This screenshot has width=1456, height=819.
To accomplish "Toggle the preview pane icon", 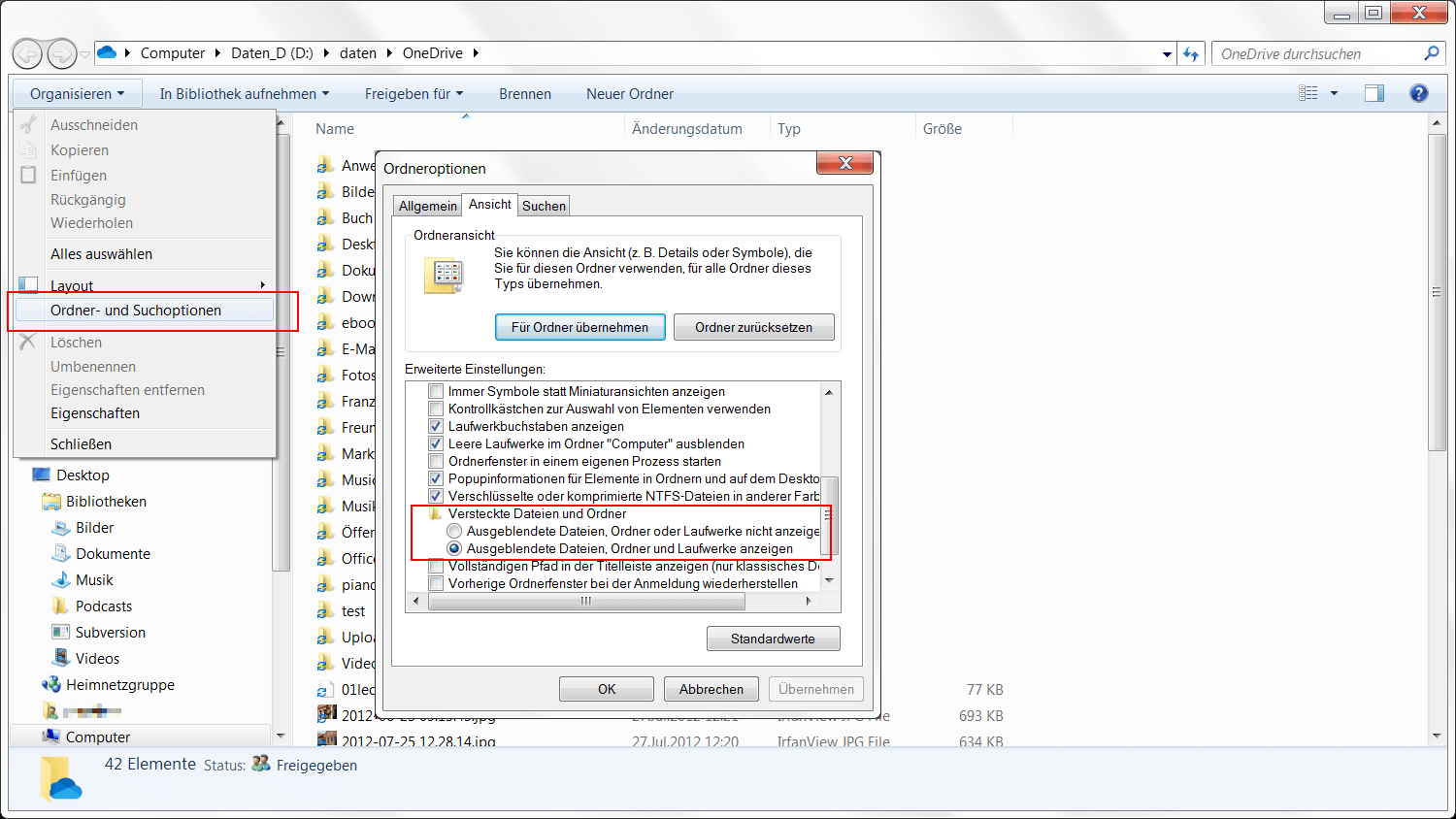I will 1374,93.
